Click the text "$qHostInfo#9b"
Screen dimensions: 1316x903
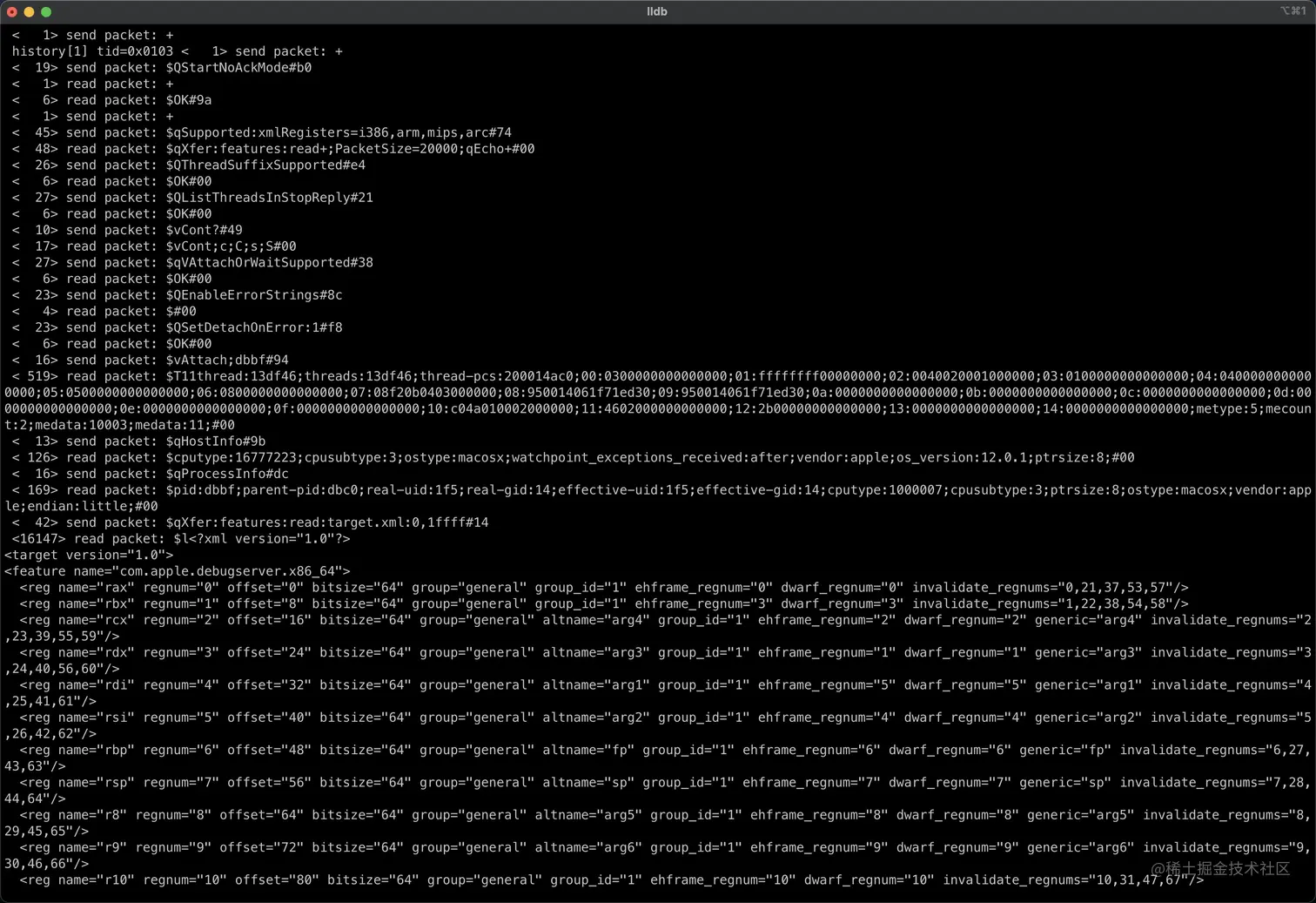click(x=216, y=441)
